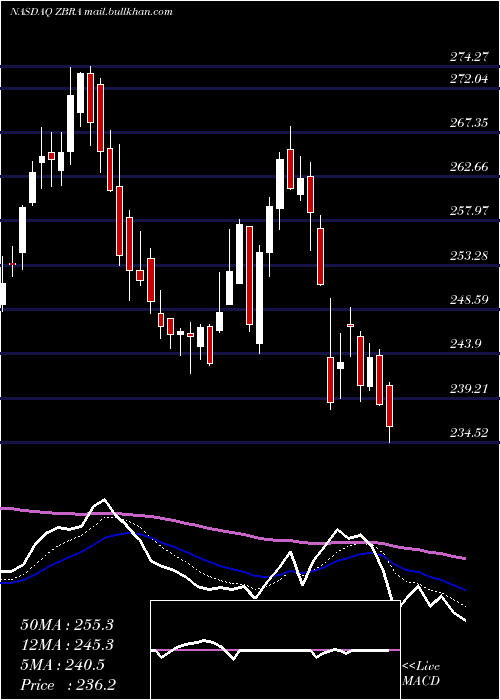
Task: Click the 234.52 price axis label
Action: coord(468,433)
